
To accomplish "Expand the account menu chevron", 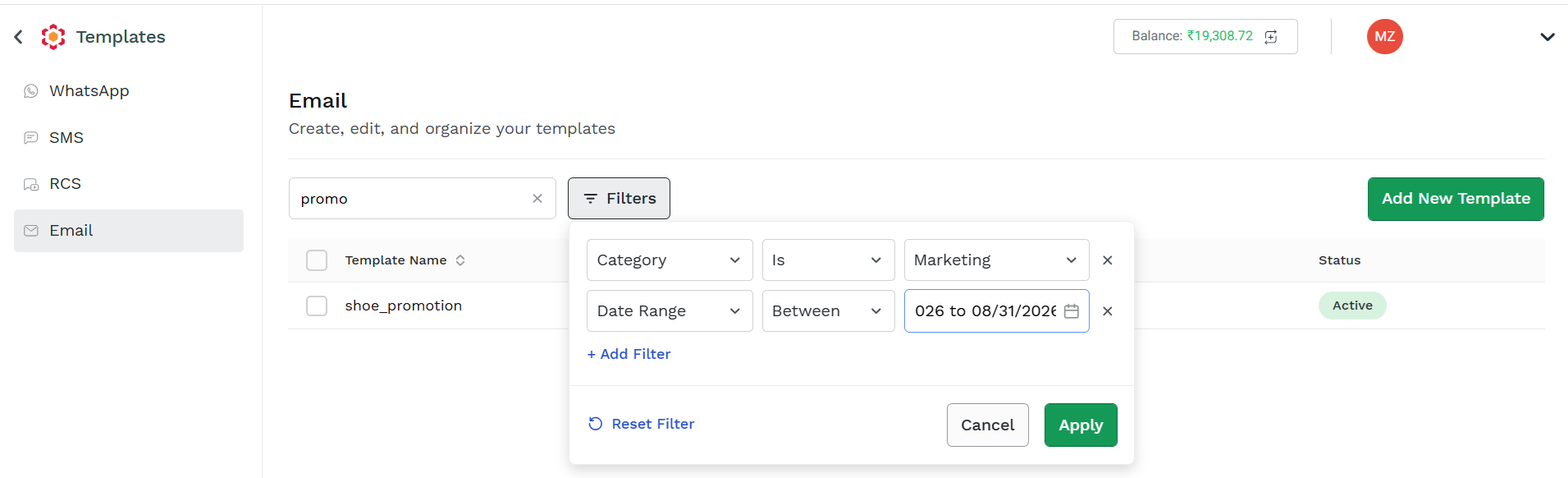I will tap(1547, 37).
